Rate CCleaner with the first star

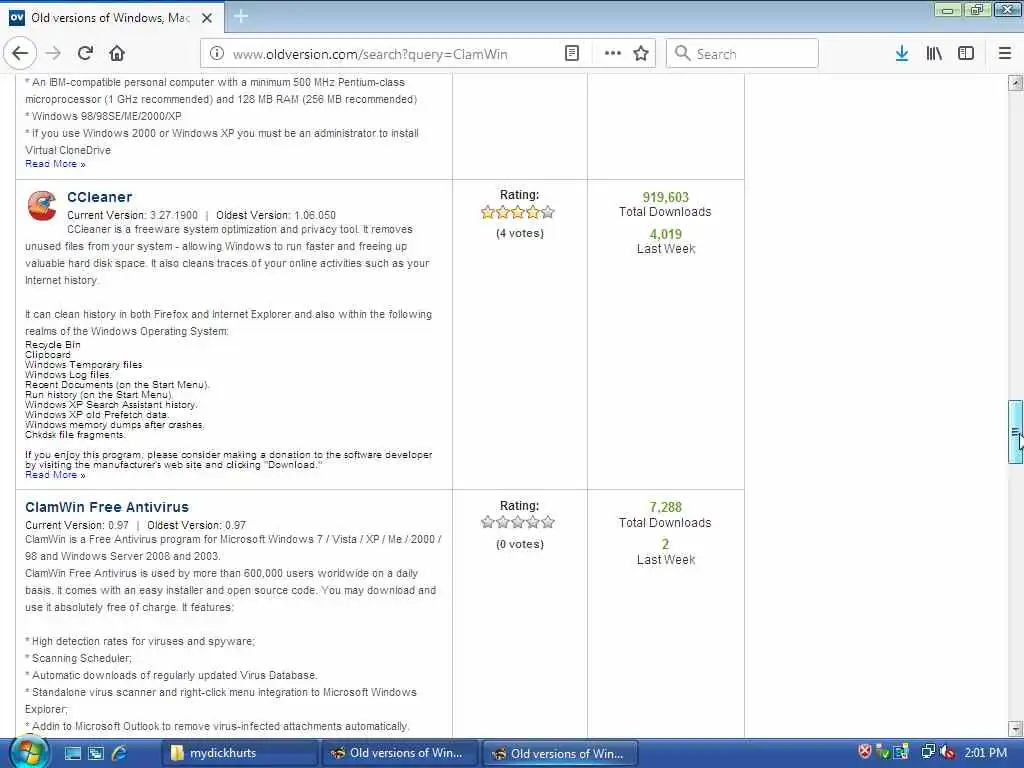coord(488,212)
